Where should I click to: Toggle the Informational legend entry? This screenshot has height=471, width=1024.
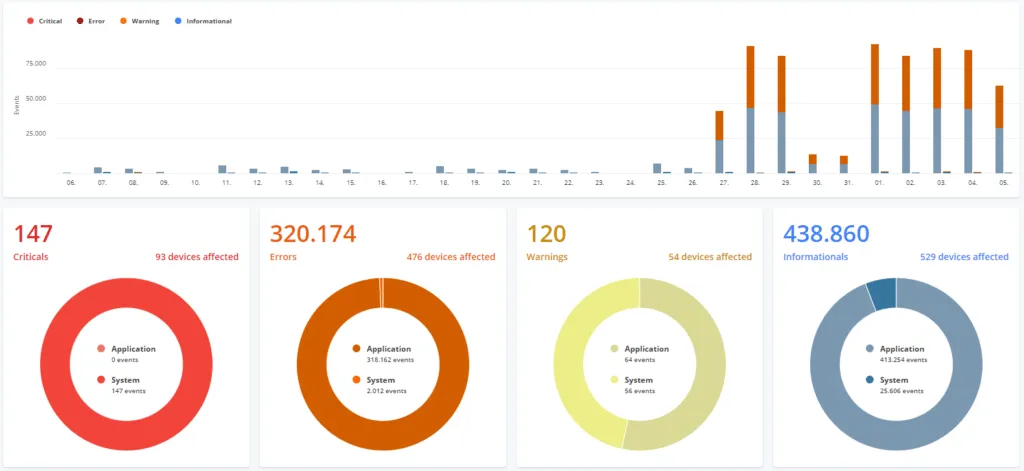pyautogui.click(x=203, y=21)
